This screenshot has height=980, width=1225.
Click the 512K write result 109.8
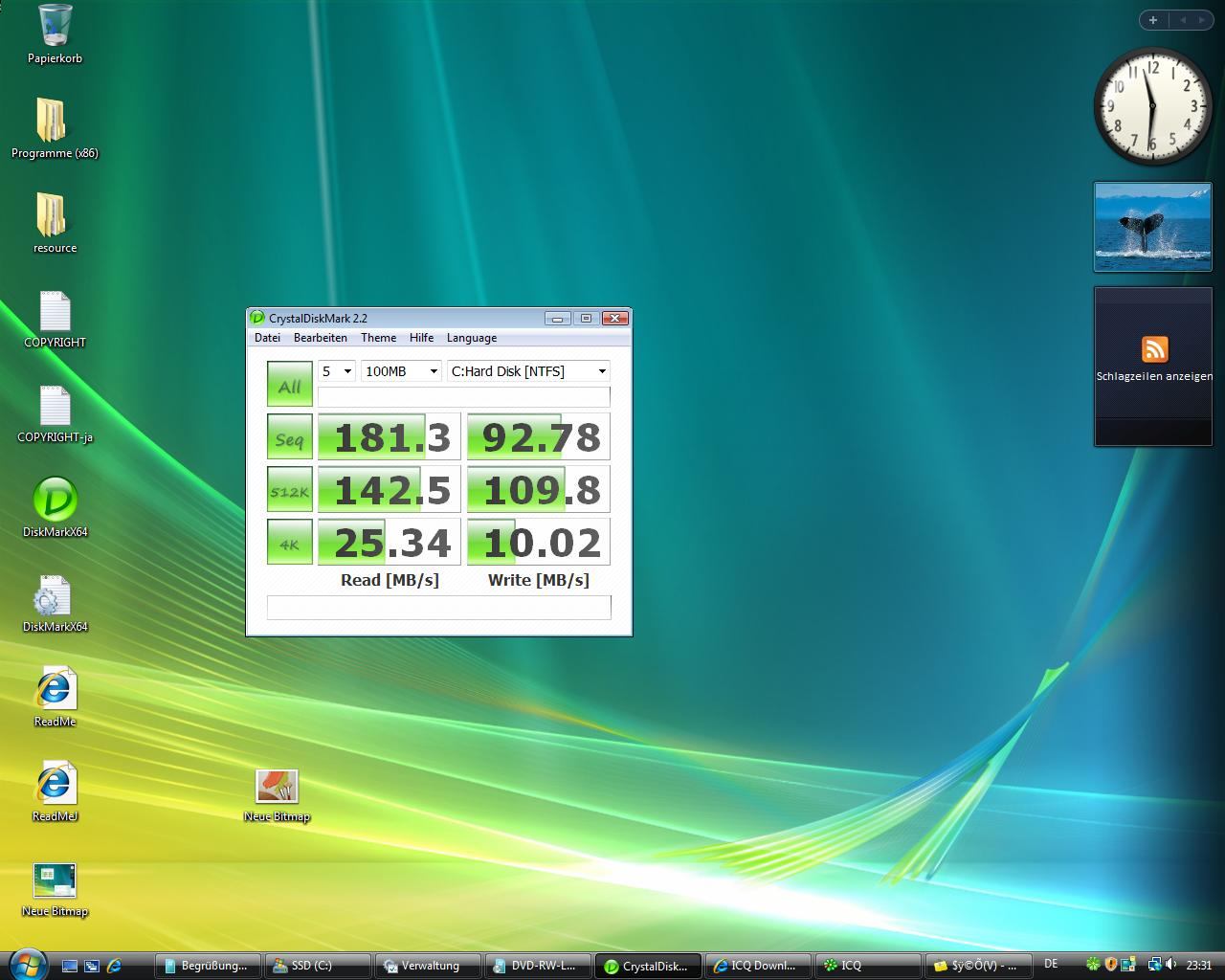[x=539, y=490]
